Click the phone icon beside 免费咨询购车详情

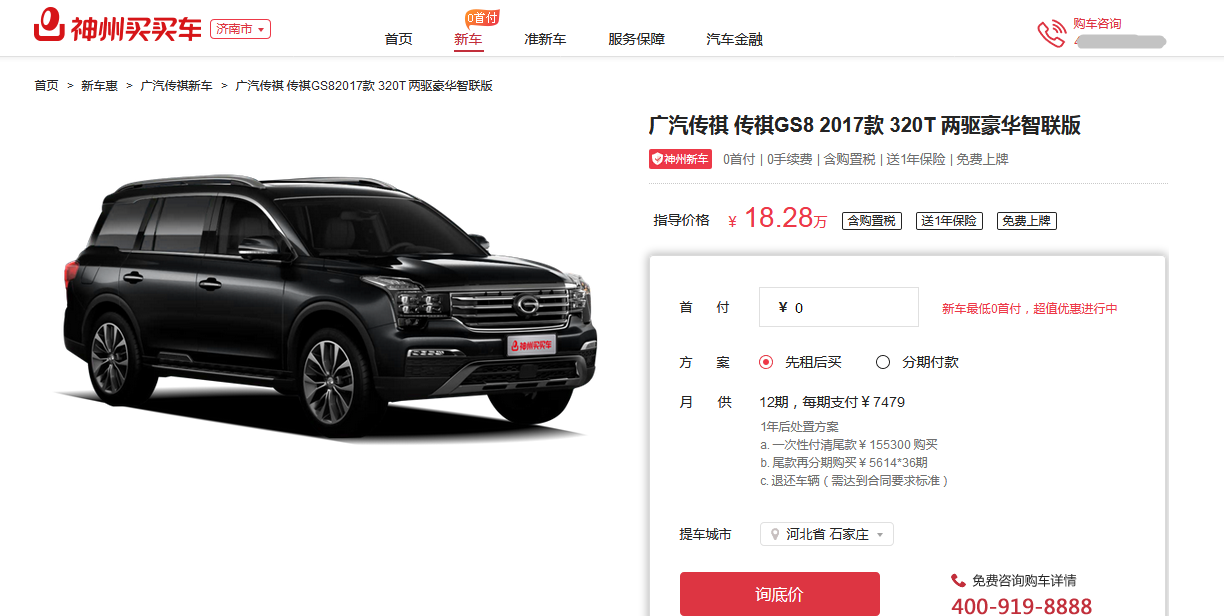point(958,580)
